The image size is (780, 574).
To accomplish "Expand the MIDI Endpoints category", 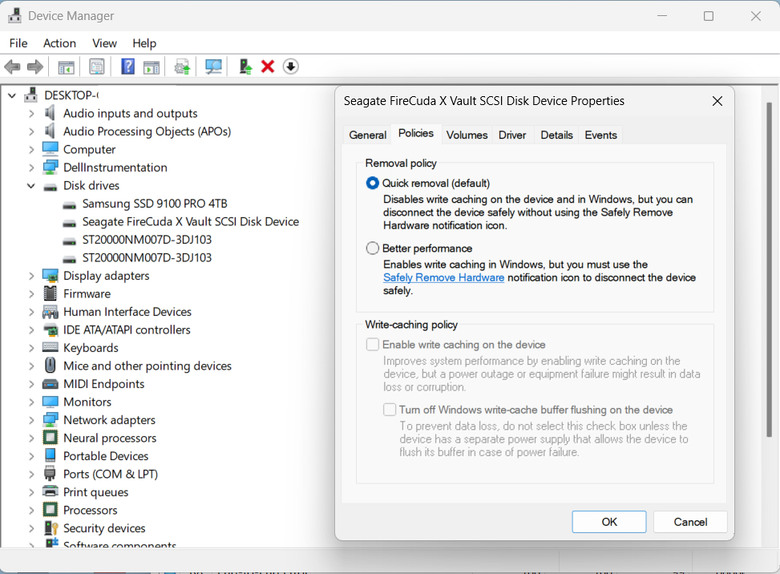I will pyautogui.click(x=31, y=384).
